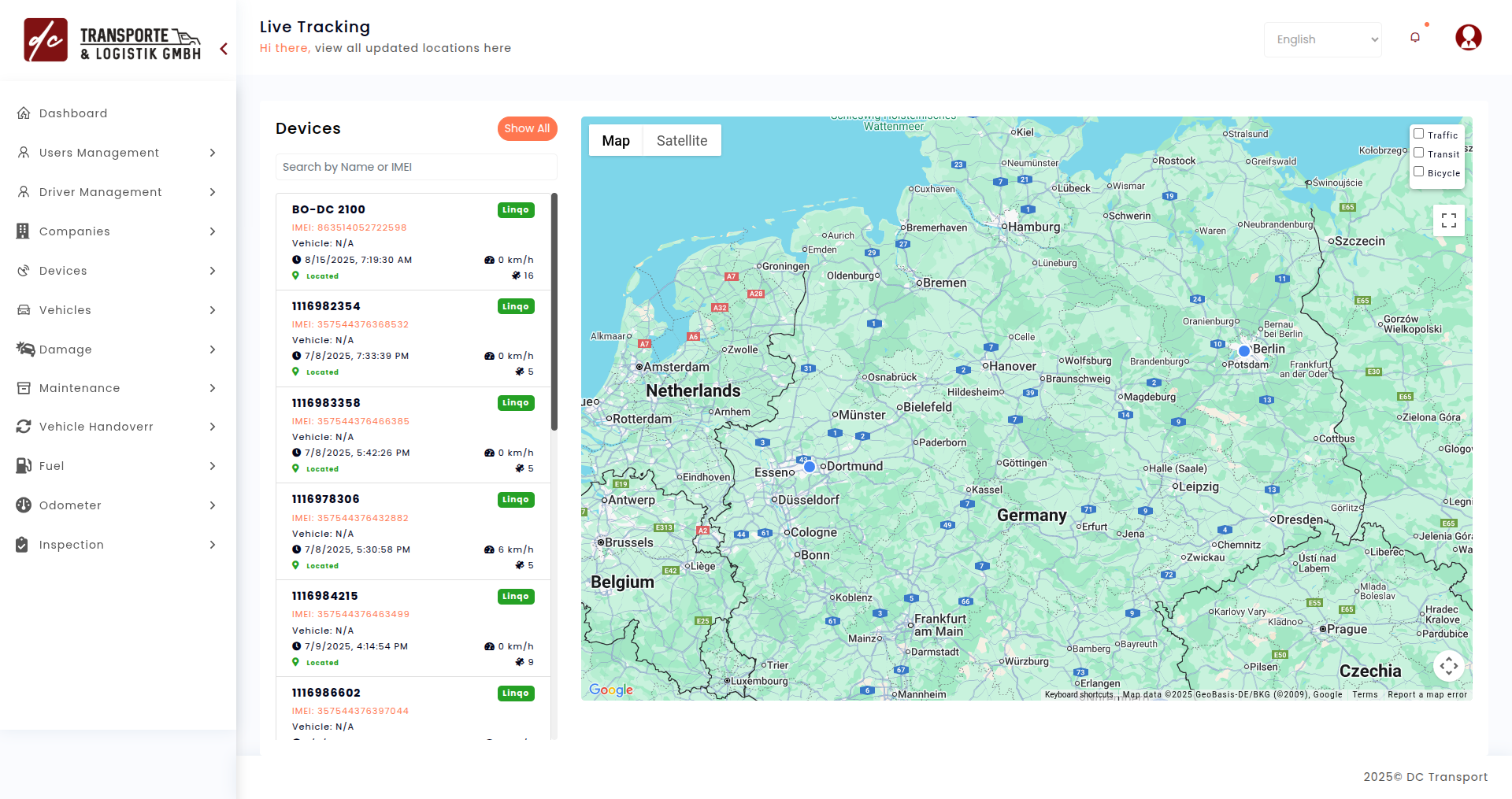
Task: Select the Map view tab
Action: [616, 141]
